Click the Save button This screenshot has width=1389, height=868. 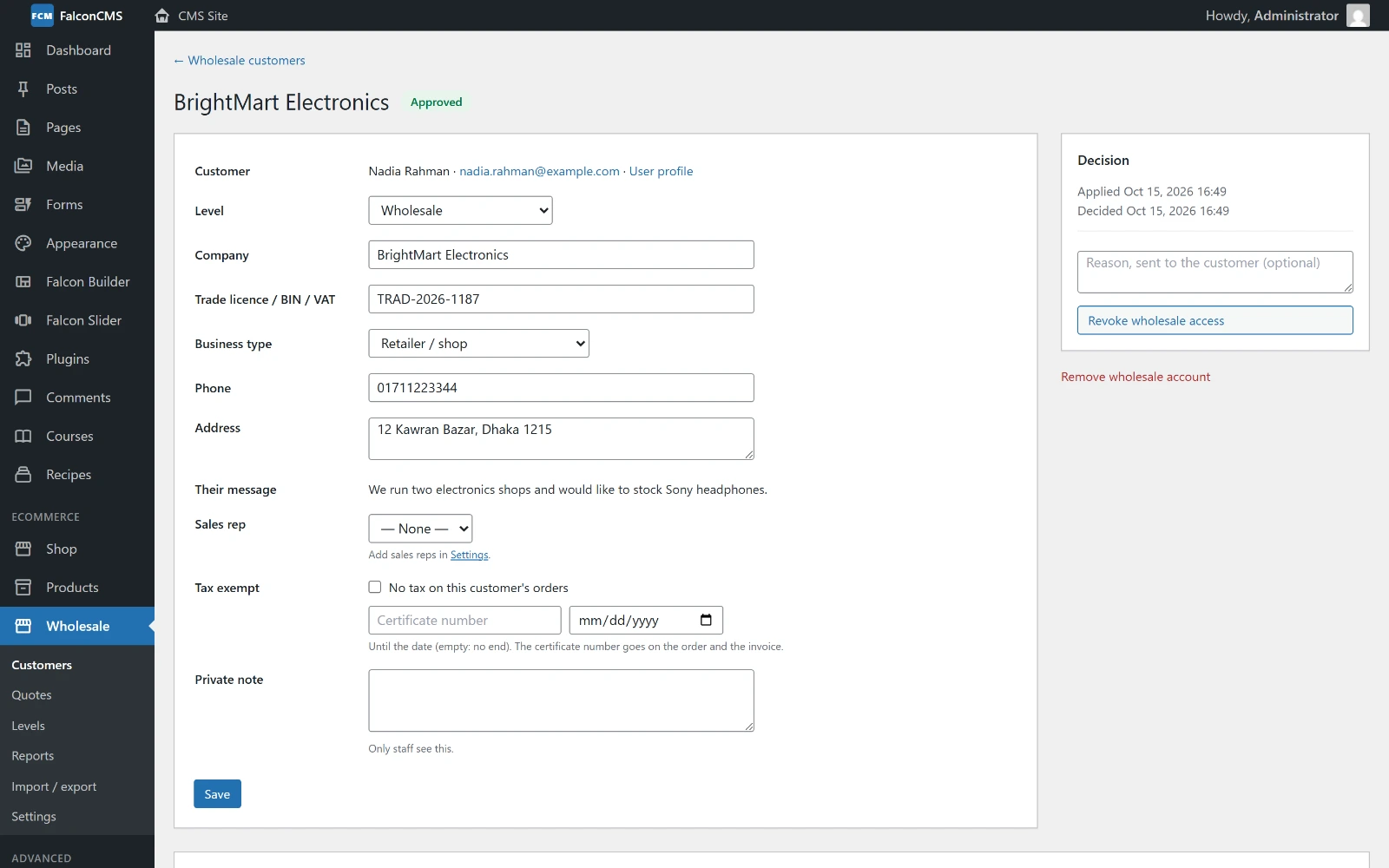[x=217, y=794]
